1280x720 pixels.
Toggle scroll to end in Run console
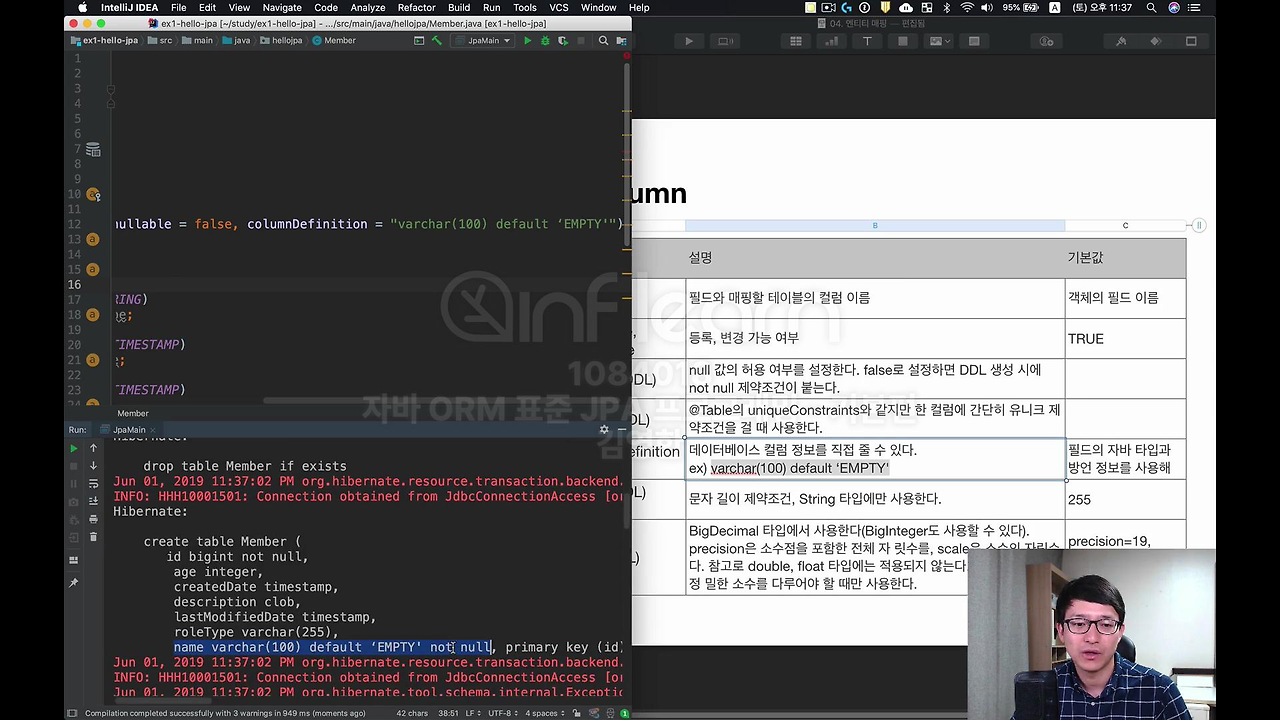coord(93,502)
